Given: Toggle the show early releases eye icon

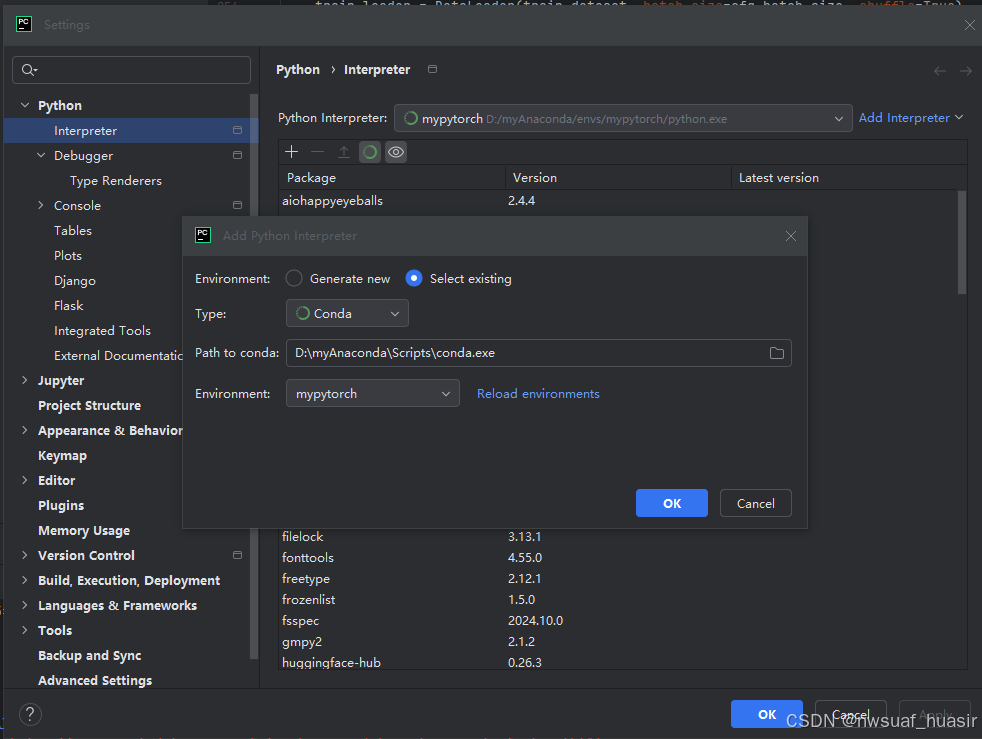Looking at the screenshot, I should [x=396, y=152].
